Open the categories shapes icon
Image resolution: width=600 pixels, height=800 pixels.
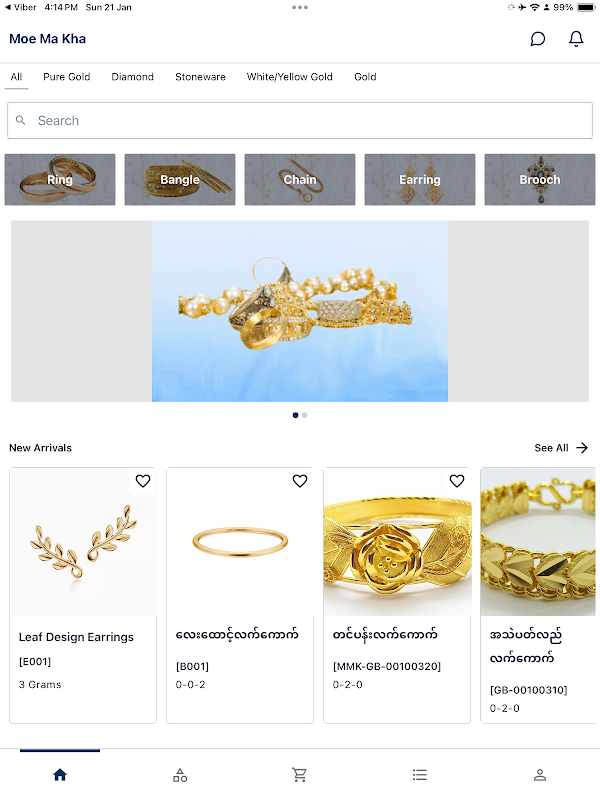pyautogui.click(x=180, y=775)
